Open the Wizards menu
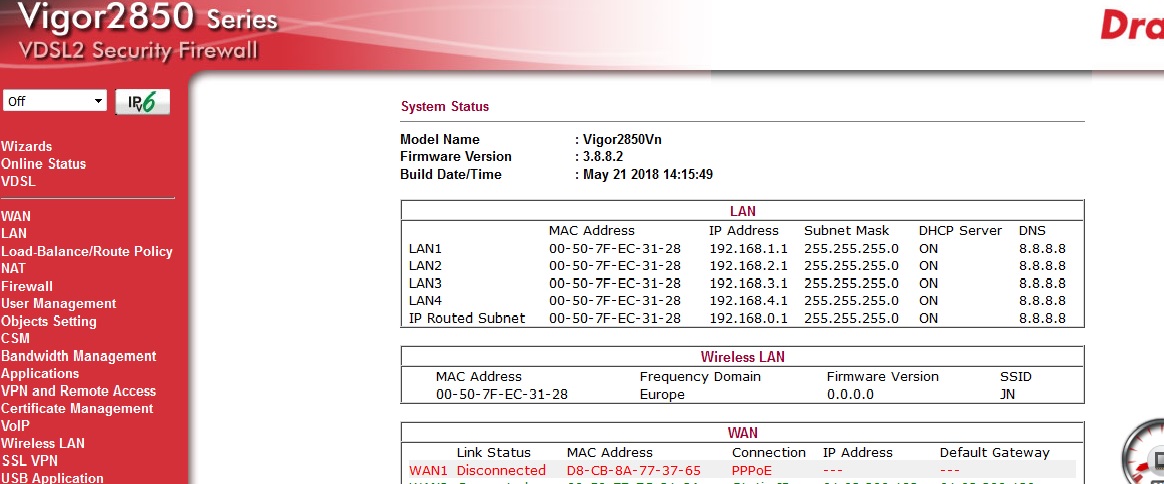 (27, 146)
